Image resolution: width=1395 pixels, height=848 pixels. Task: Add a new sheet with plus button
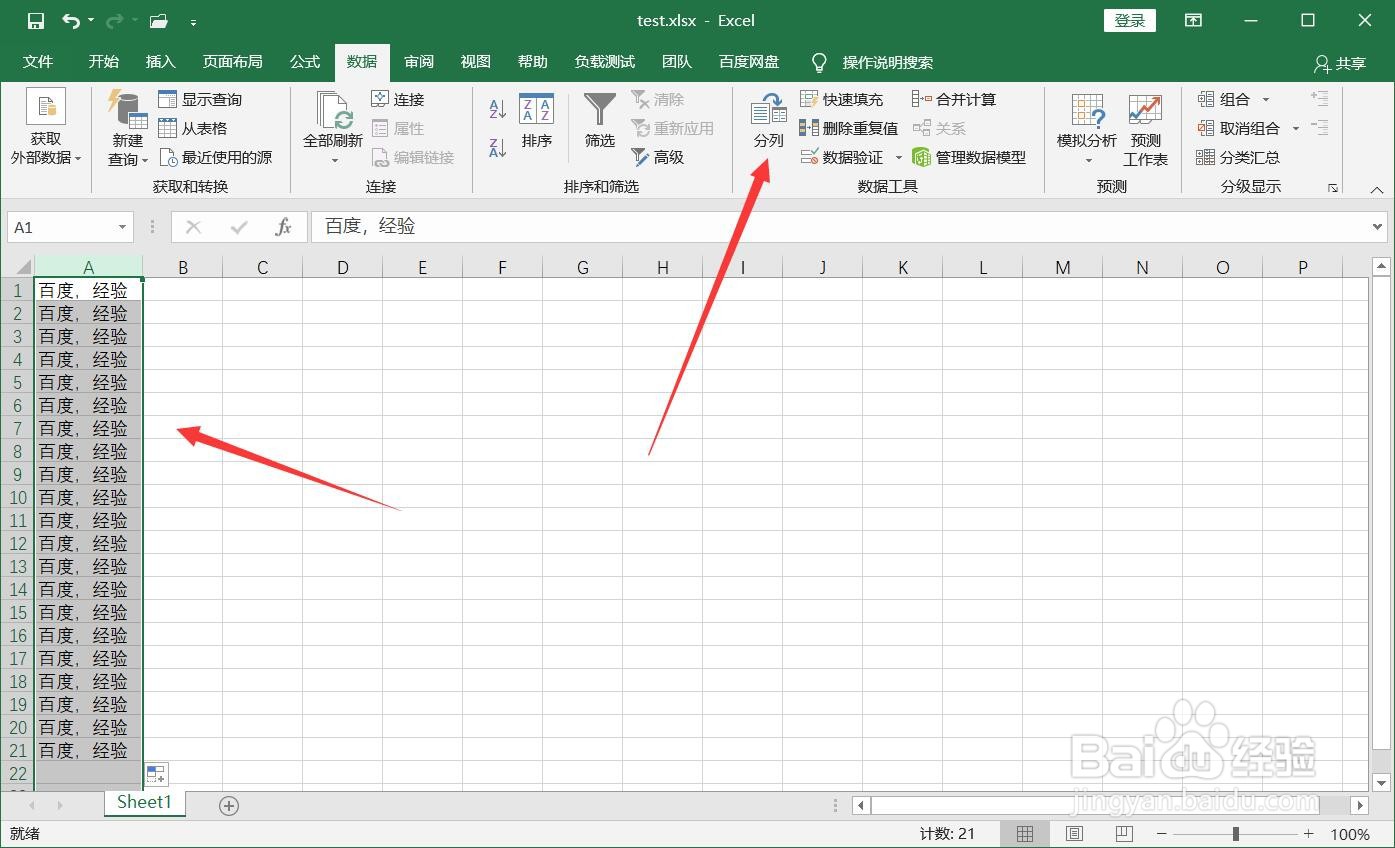[229, 805]
